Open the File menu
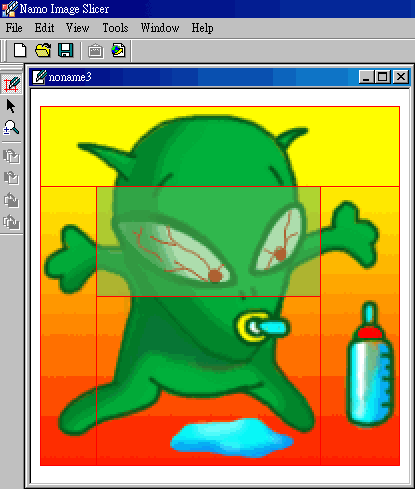 14,28
